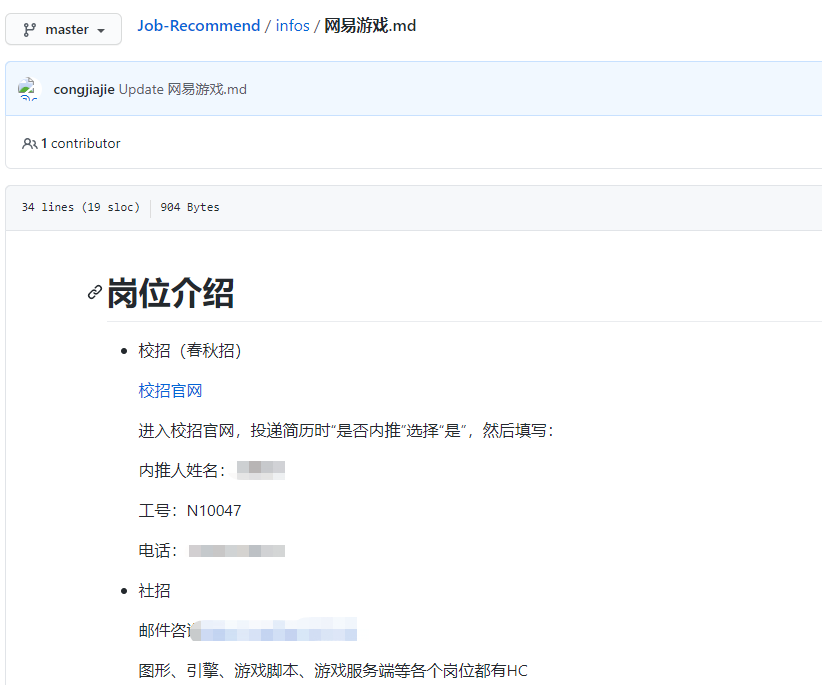Screen dimensions: 822x685
Task: Click the 内推人姓名 label
Action: tap(182, 471)
